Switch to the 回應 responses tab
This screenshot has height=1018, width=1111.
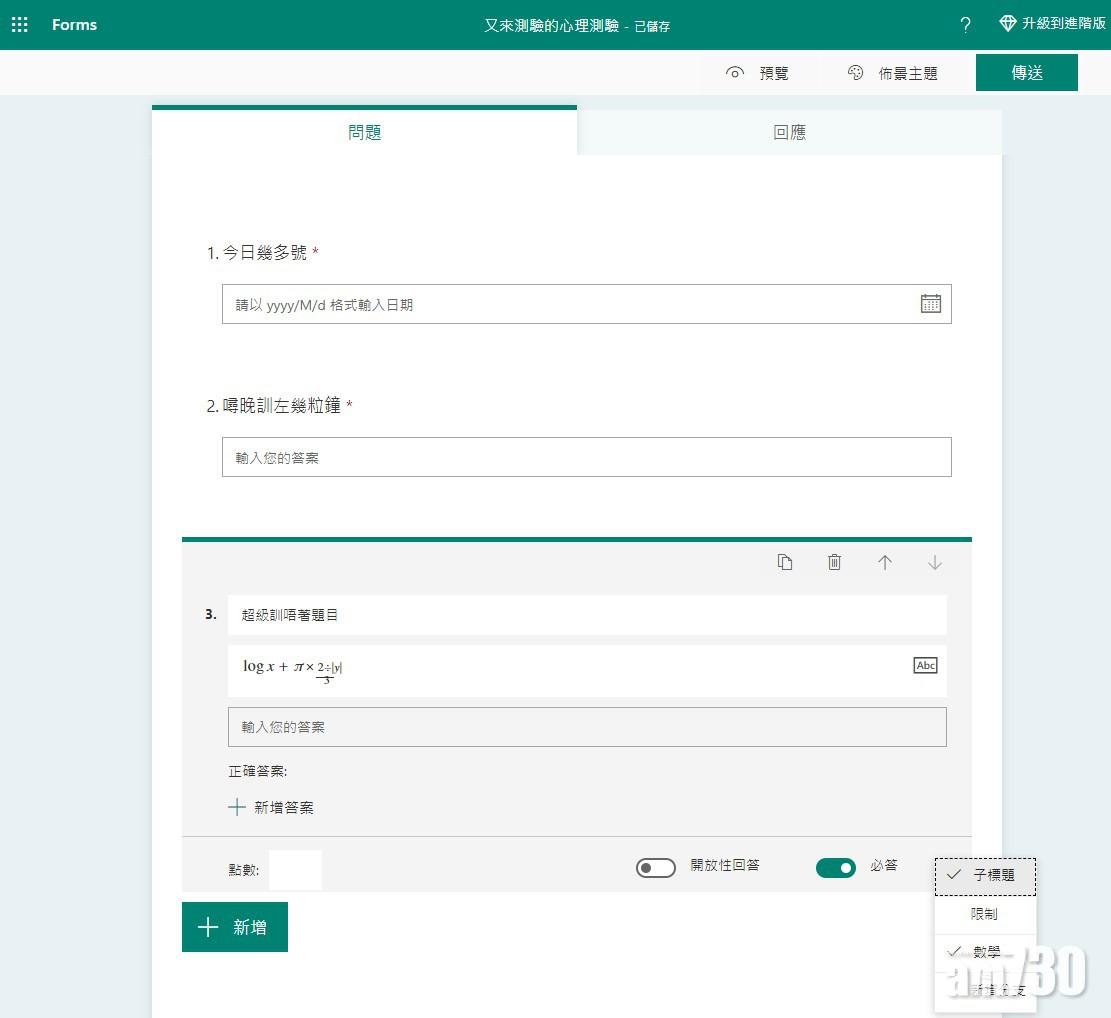click(789, 132)
